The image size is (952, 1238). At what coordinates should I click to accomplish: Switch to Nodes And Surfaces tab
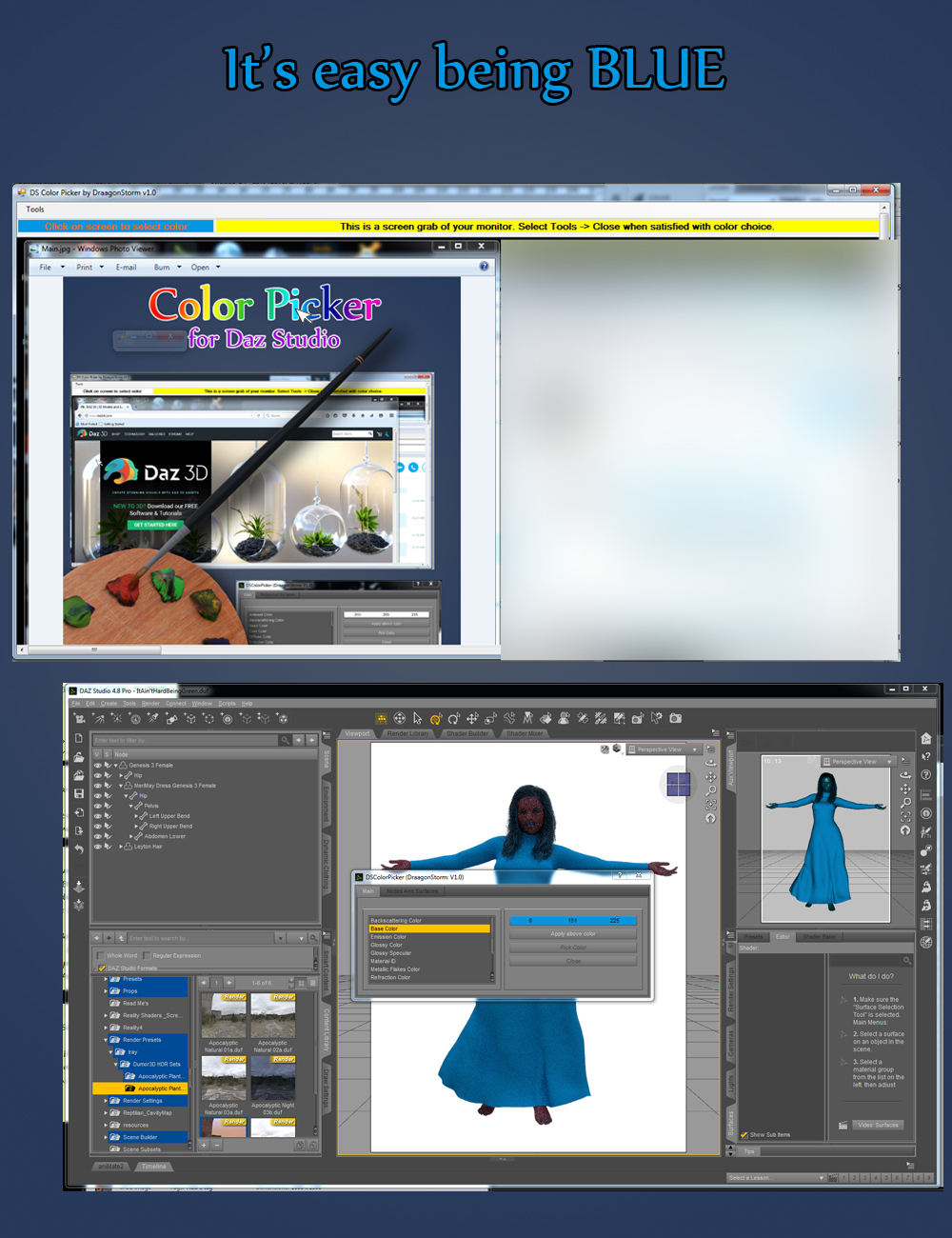point(412,891)
